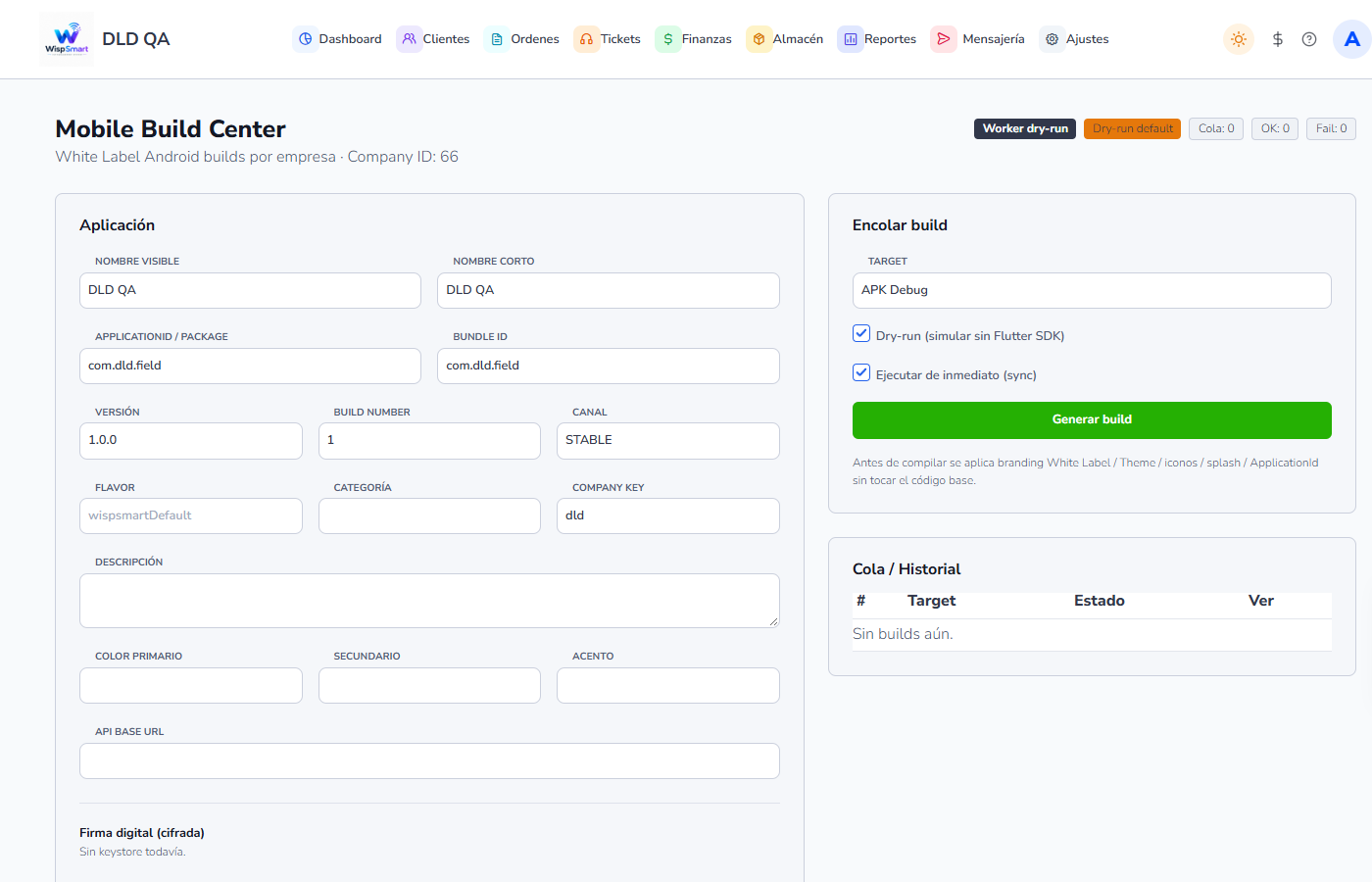Focus the API base URL field
1372x882 pixels.
(429, 760)
